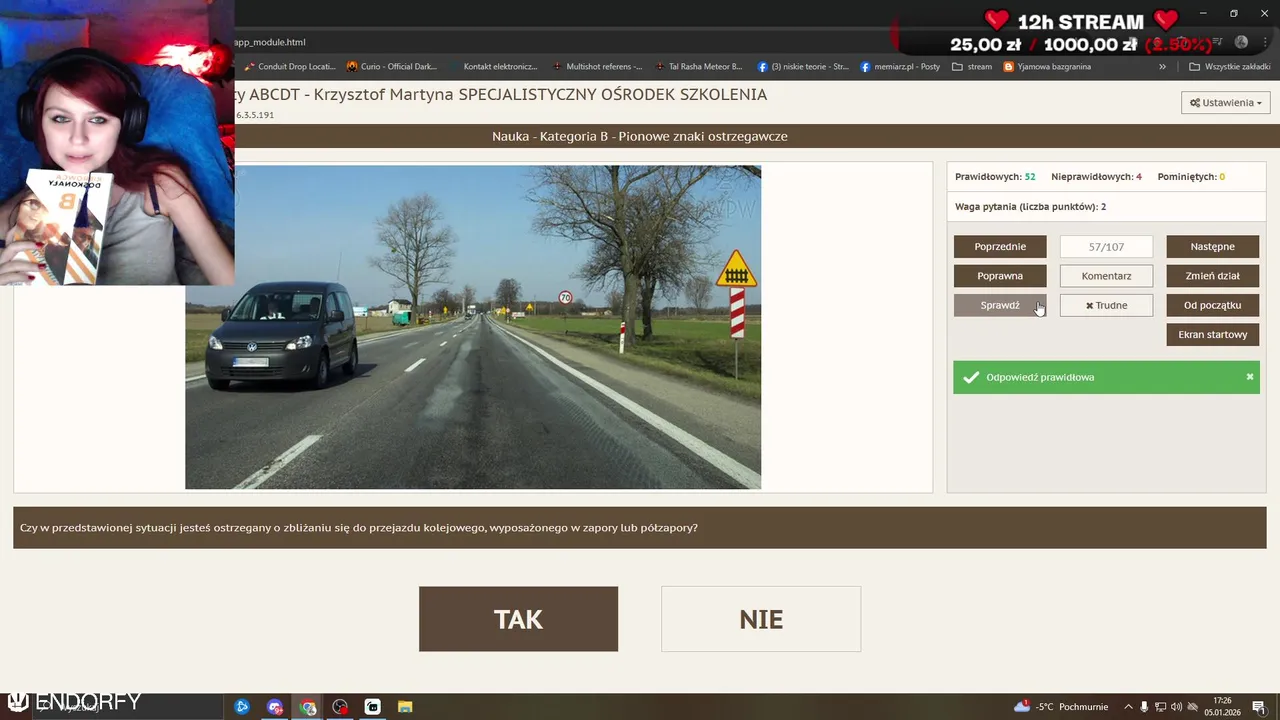Open the Wszystkie zakładki folder
Screen dimensions: 1280x720
coord(1229,67)
